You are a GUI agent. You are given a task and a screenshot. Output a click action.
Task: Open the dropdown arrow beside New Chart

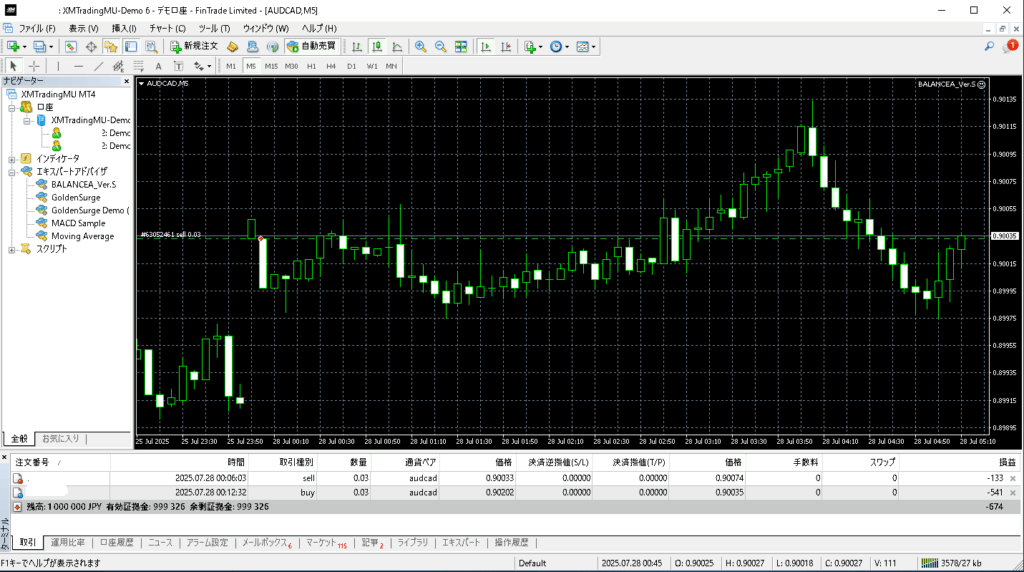click(x=24, y=46)
